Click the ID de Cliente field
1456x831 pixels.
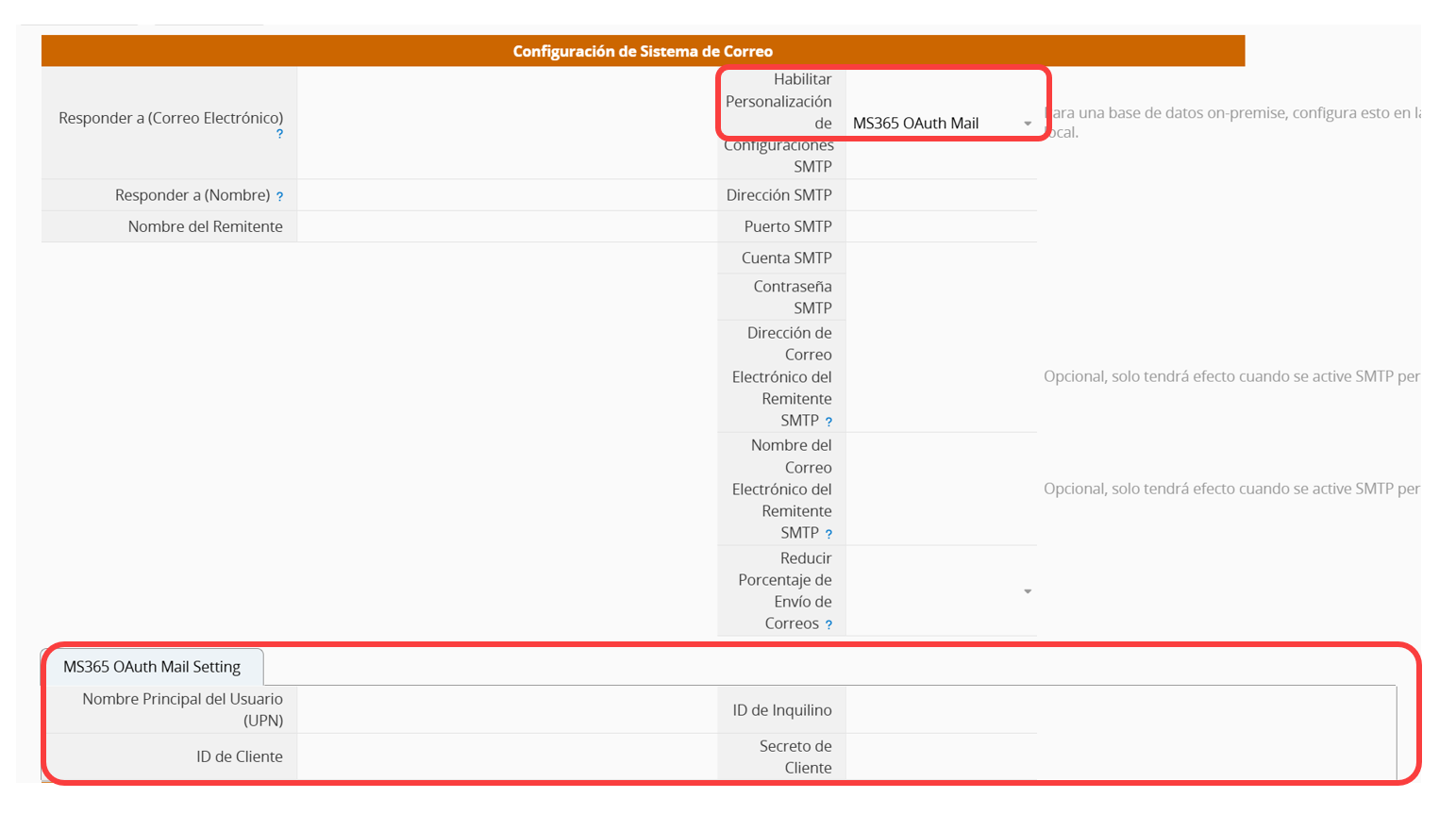pyautogui.click(x=506, y=757)
